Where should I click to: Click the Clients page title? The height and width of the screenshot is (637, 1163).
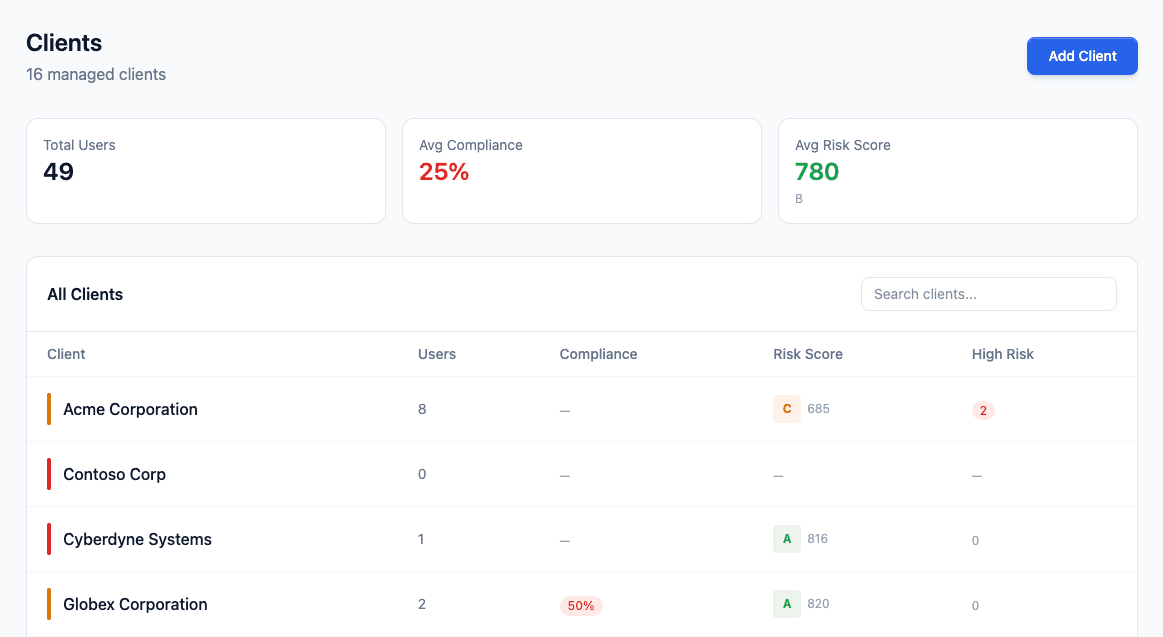point(64,43)
